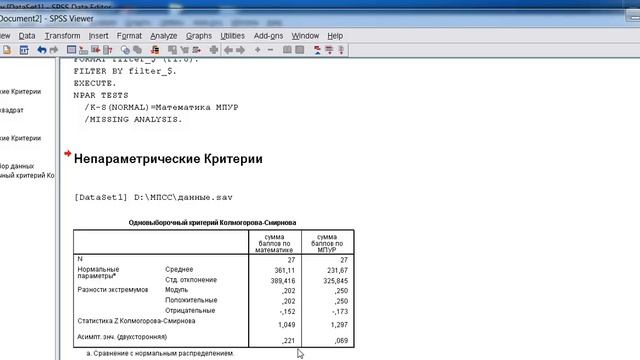Open the Transform menu
The image size is (640, 360).
pos(62,36)
